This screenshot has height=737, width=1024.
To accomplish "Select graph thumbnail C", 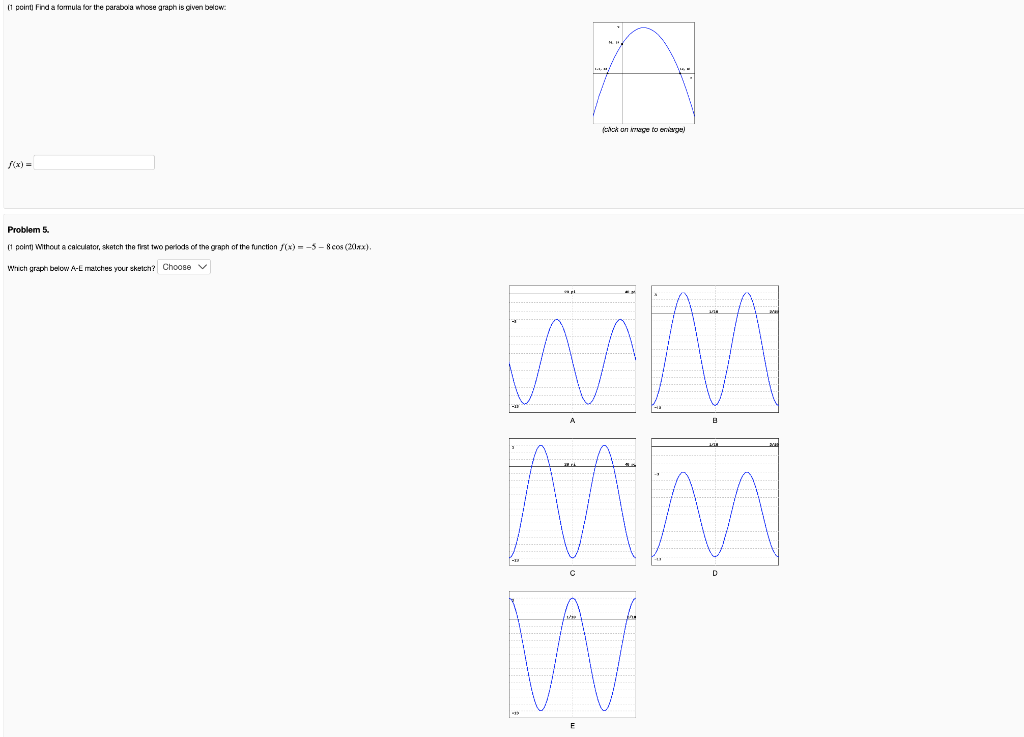I will click(x=572, y=502).
